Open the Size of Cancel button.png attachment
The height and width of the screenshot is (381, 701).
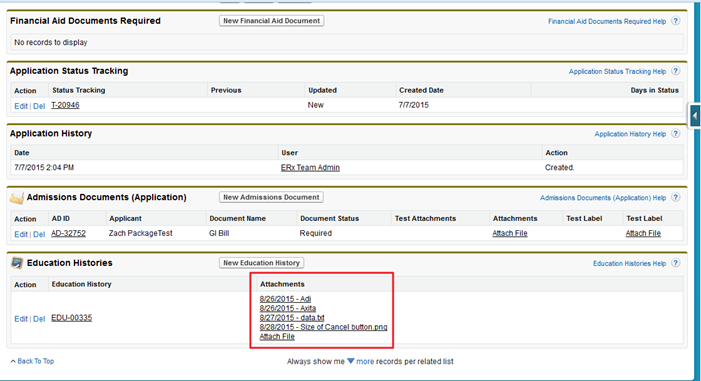coord(323,327)
